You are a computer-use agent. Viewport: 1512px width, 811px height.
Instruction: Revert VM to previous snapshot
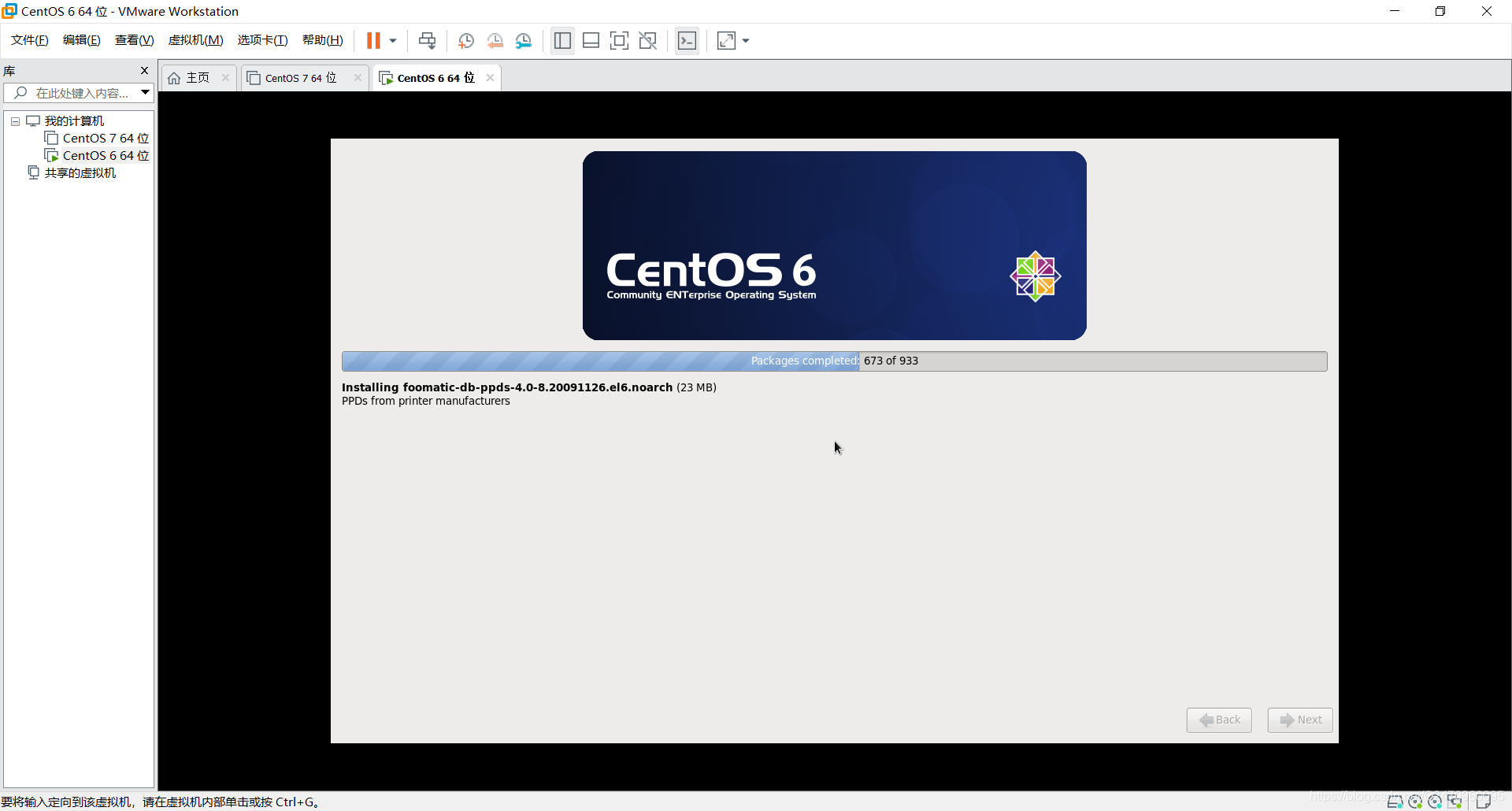(x=495, y=40)
